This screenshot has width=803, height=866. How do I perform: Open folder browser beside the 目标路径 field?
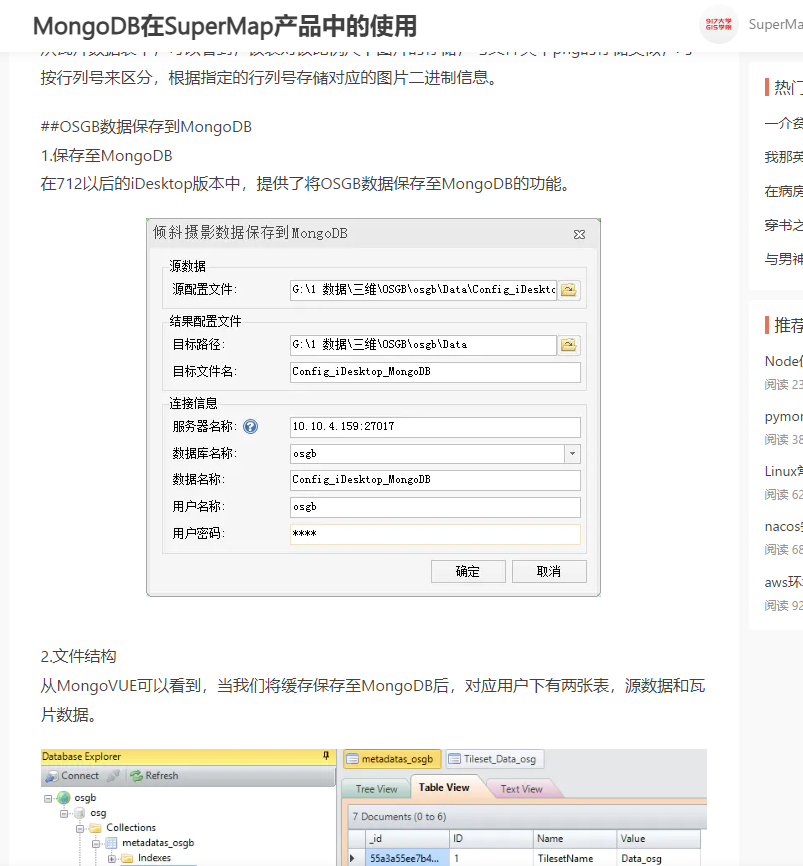click(x=568, y=345)
